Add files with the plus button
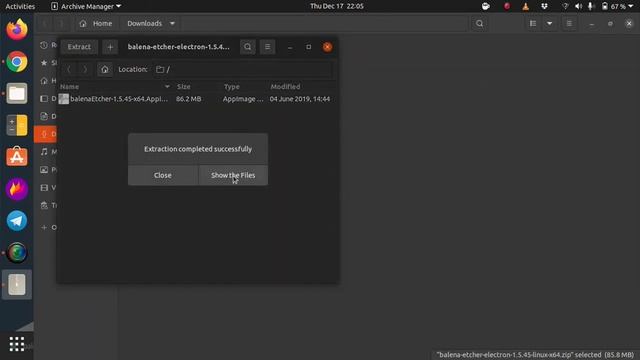The width and height of the screenshot is (640, 360). 110,47
